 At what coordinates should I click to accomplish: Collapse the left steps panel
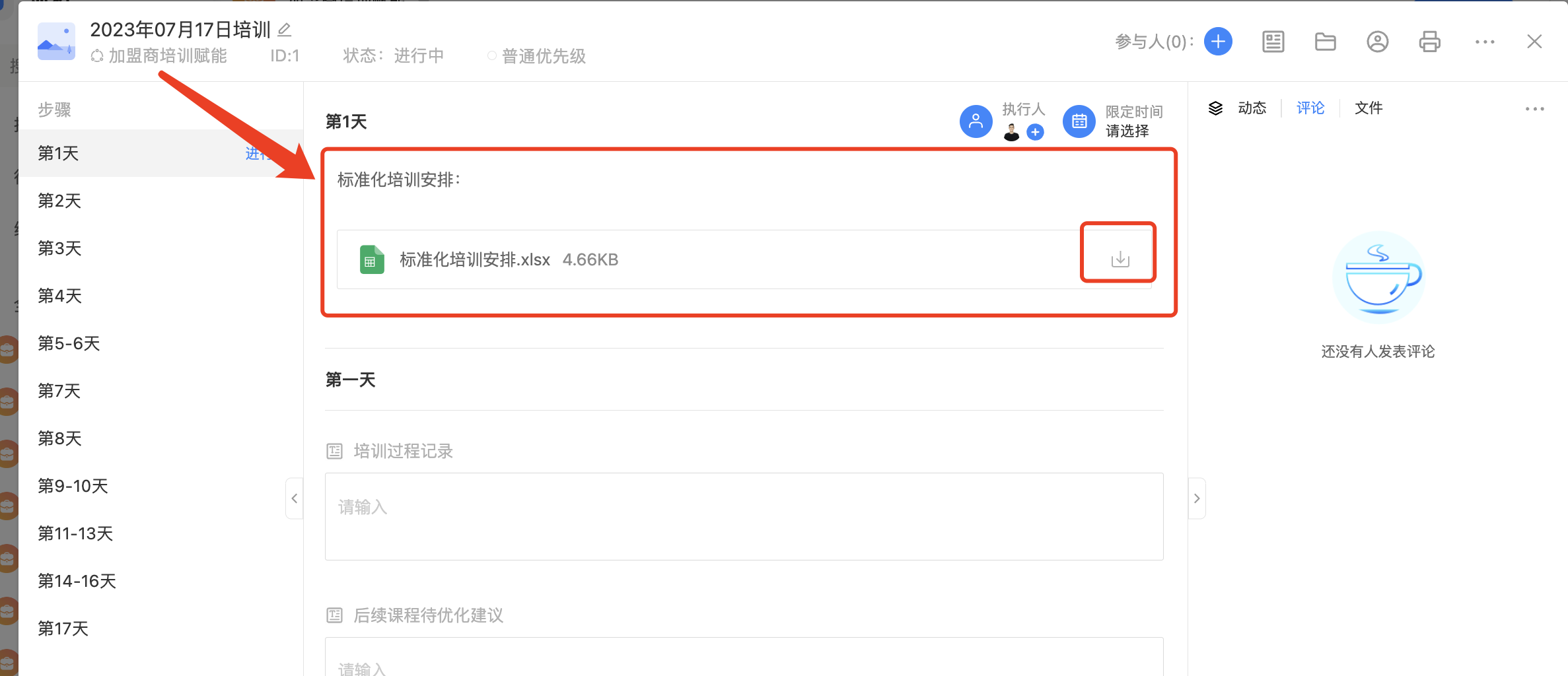tap(295, 498)
